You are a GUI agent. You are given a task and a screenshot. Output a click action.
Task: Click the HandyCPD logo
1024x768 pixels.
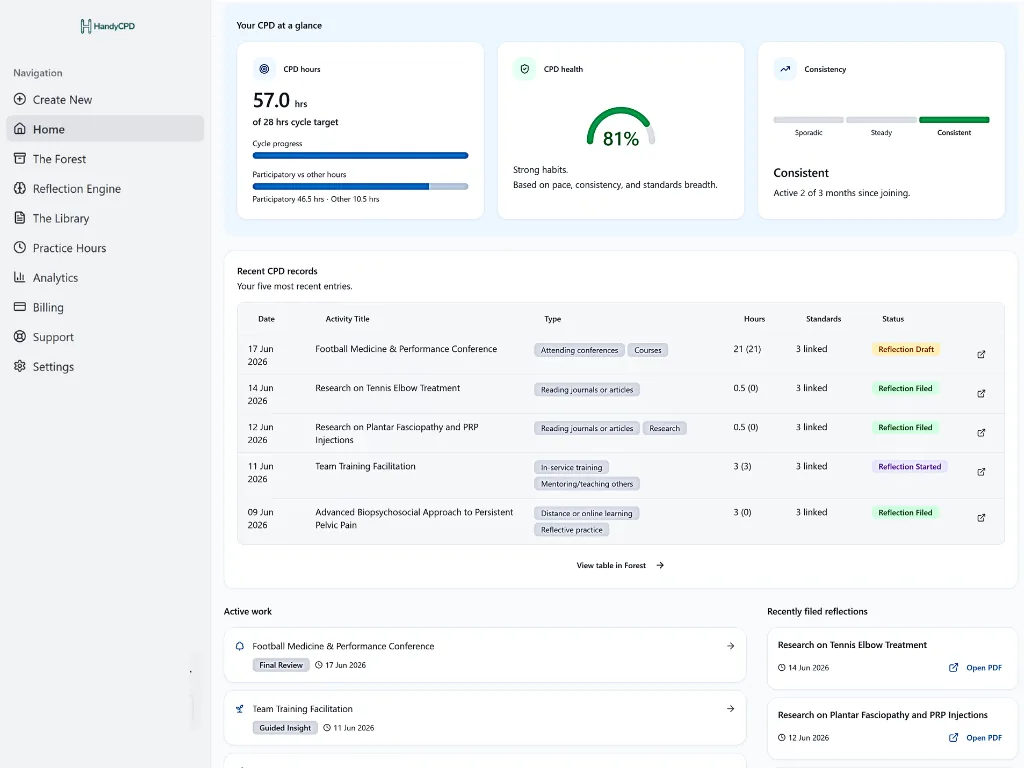(x=108, y=26)
